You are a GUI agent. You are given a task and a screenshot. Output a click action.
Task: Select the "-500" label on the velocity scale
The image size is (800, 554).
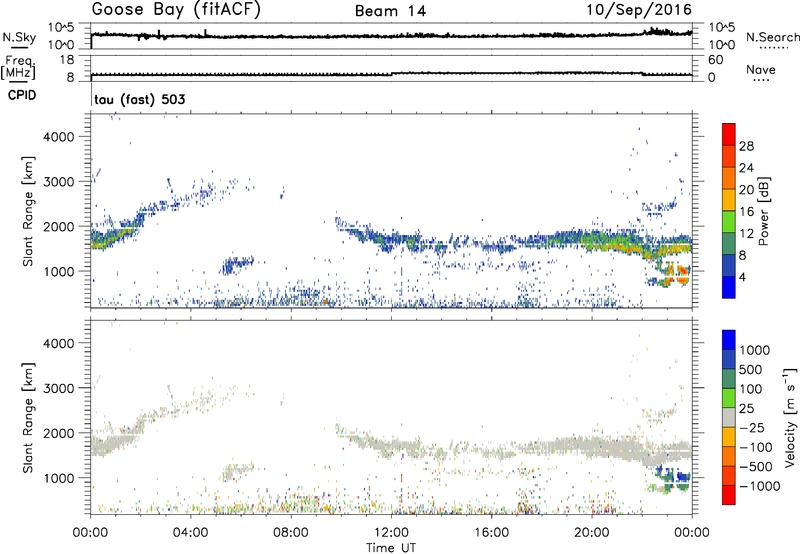click(756, 466)
